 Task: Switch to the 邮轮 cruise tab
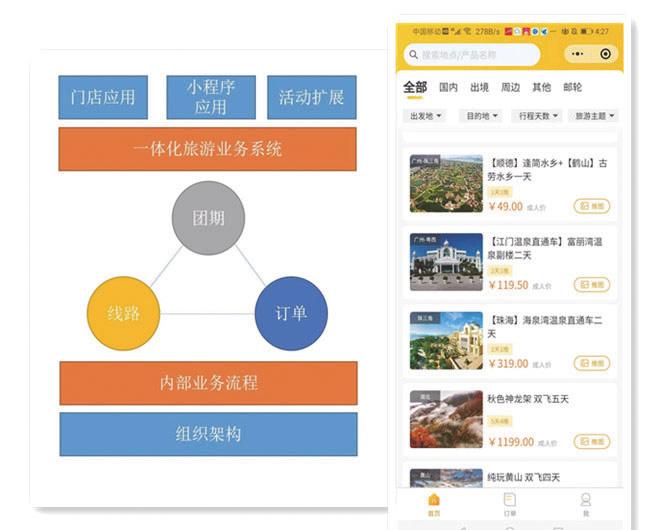coord(572,87)
